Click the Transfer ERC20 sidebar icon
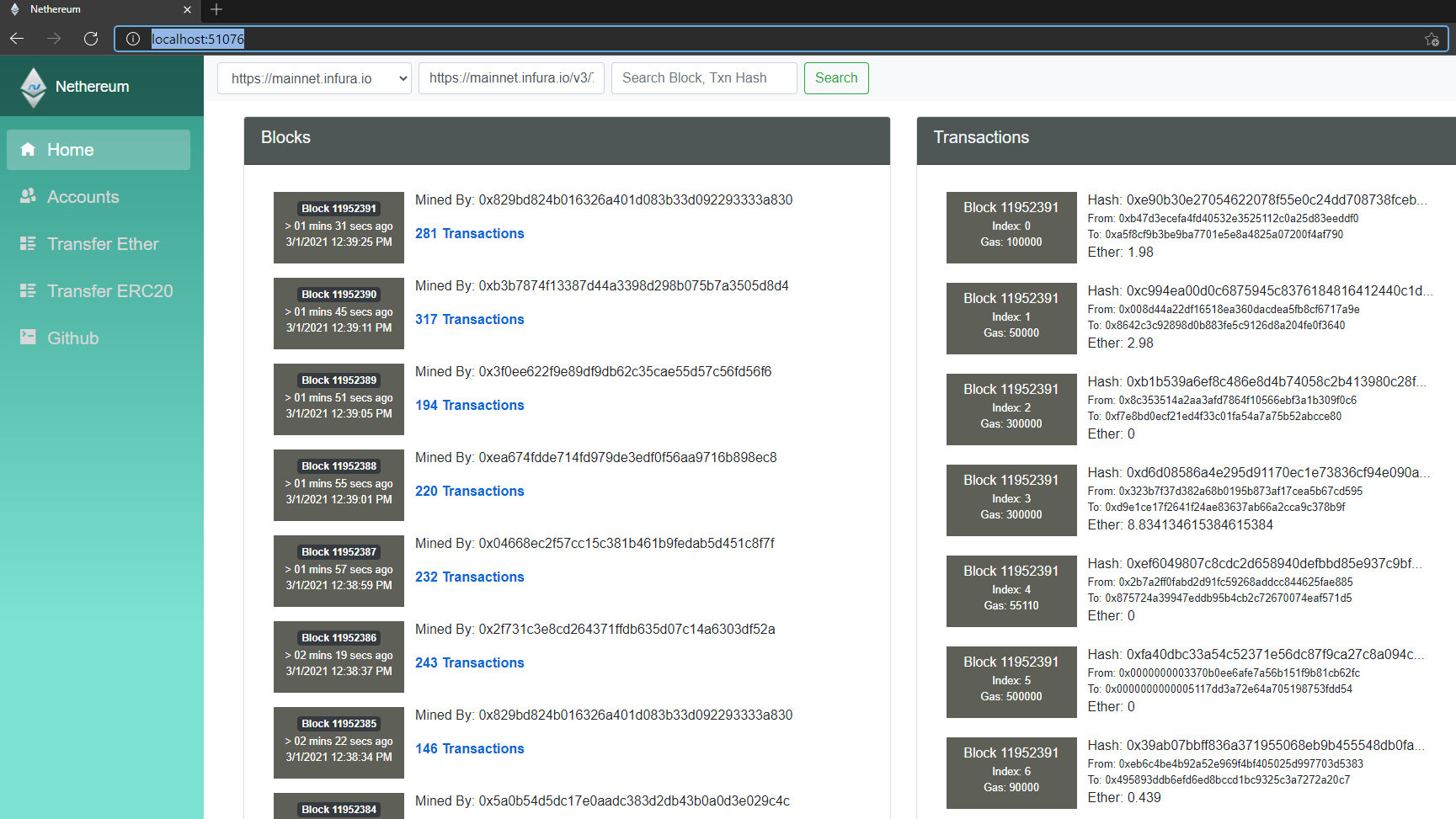Image resolution: width=1456 pixels, height=819 pixels. pos(28,290)
